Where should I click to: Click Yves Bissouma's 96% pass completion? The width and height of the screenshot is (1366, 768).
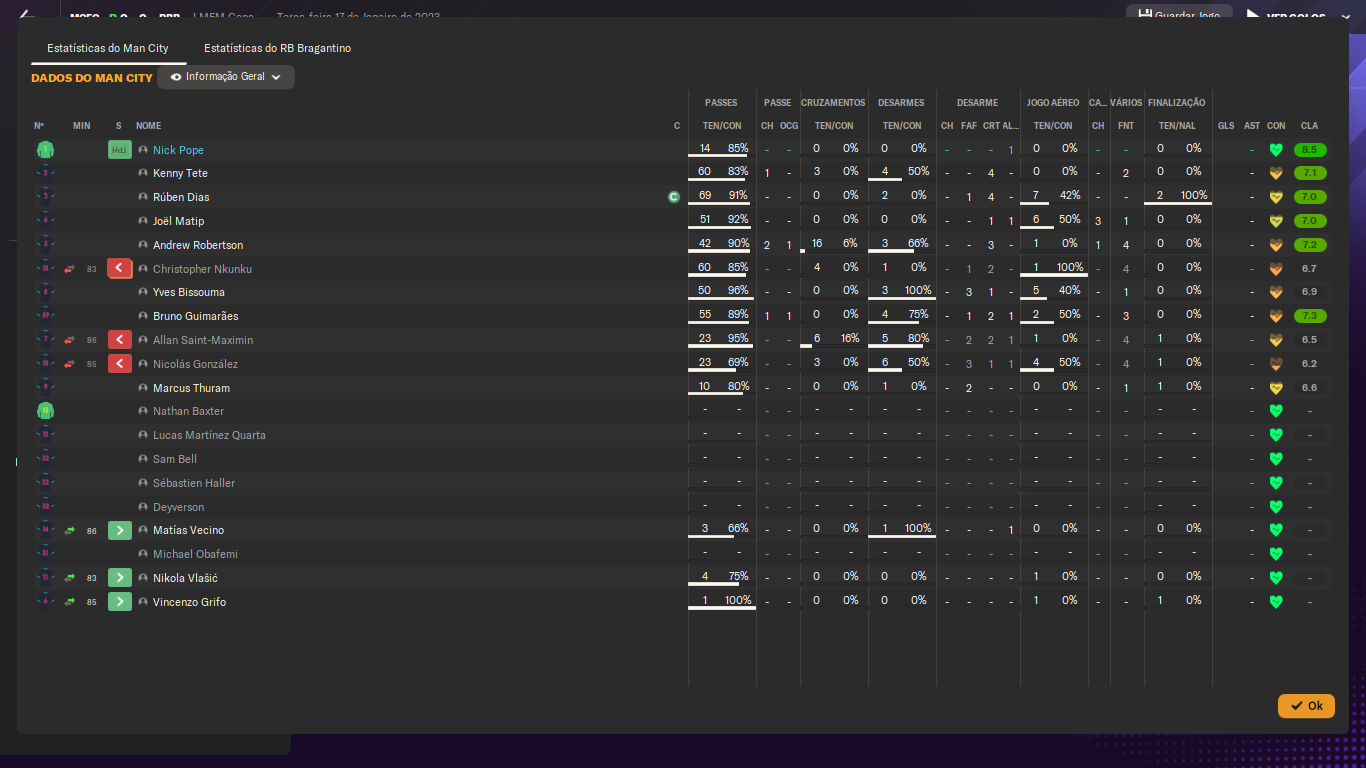(738, 291)
